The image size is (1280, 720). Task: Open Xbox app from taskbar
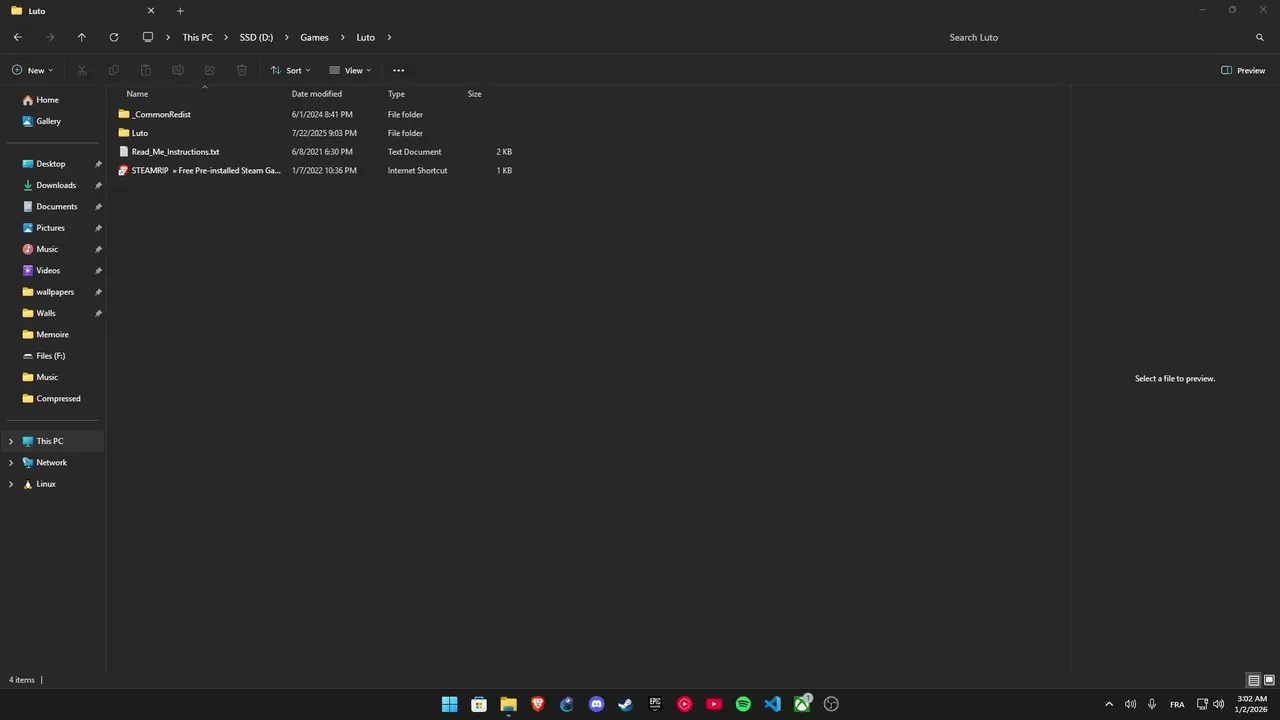coord(802,704)
